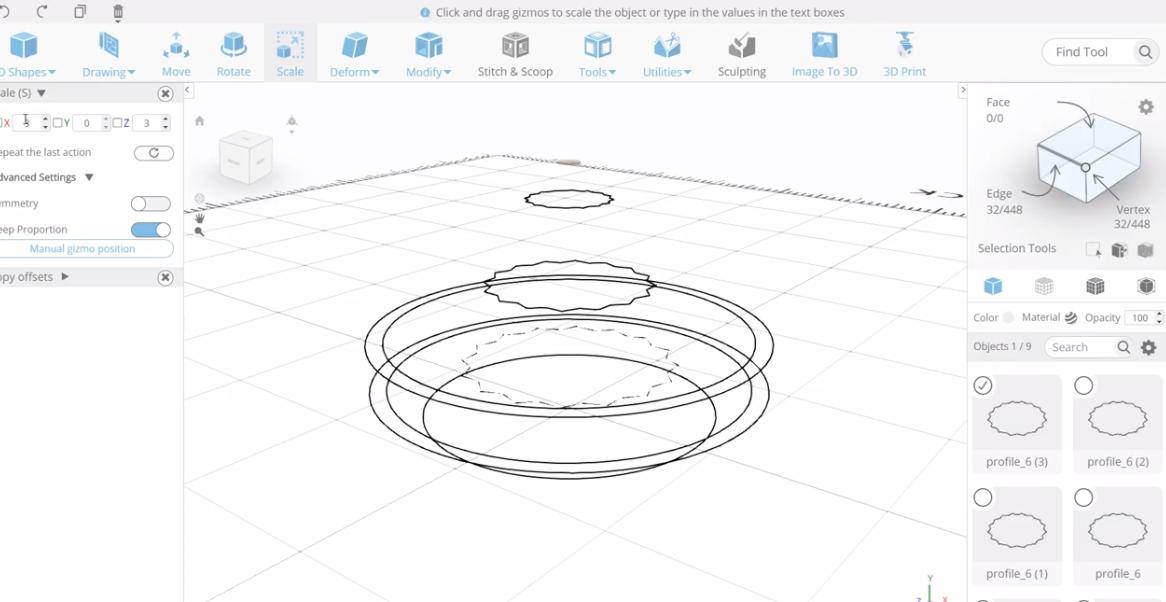
Task: Click the Color swatch circle
Action: 1008,317
